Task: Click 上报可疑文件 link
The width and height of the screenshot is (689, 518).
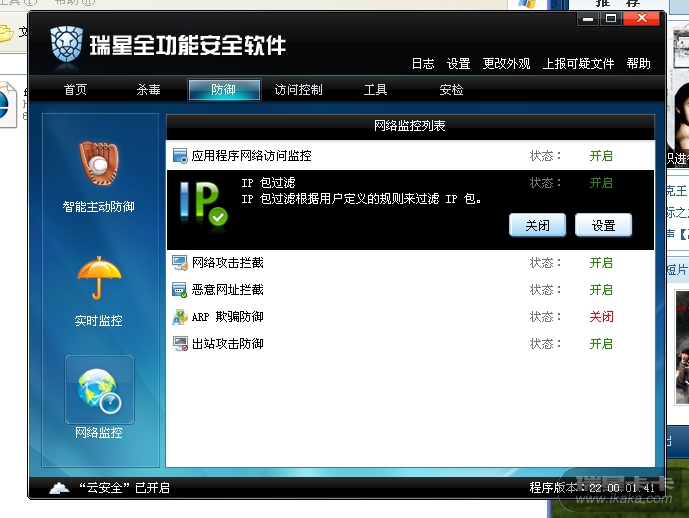Action: (x=578, y=64)
